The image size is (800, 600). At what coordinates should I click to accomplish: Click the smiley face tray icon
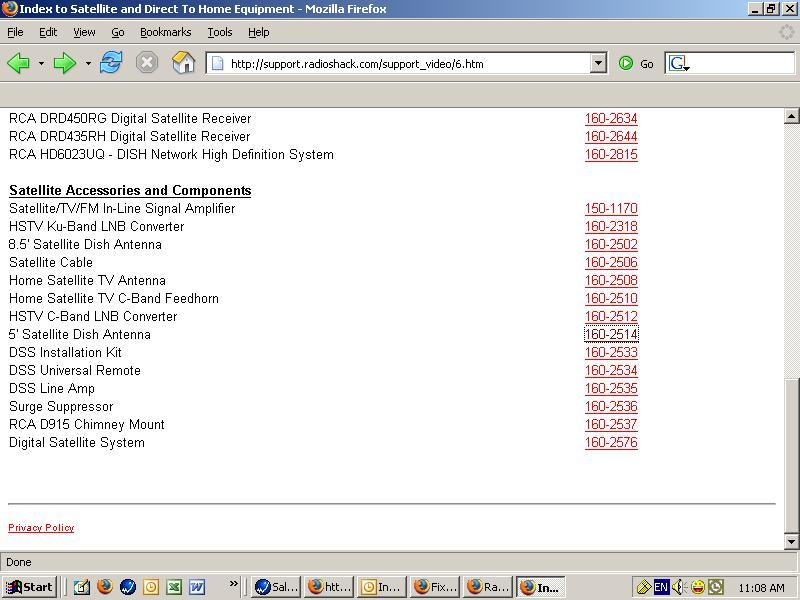[697, 587]
